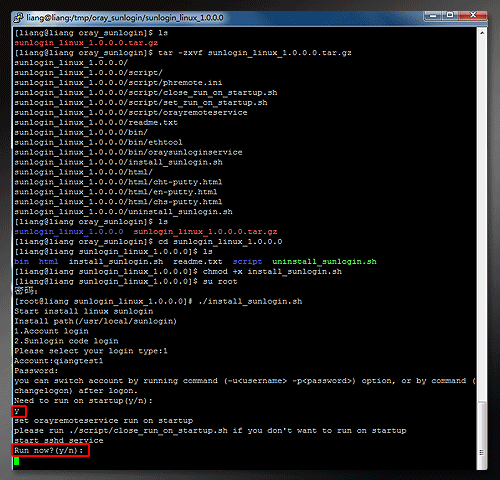
Task: Click the start sshd service line
Action: tap(59, 441)
